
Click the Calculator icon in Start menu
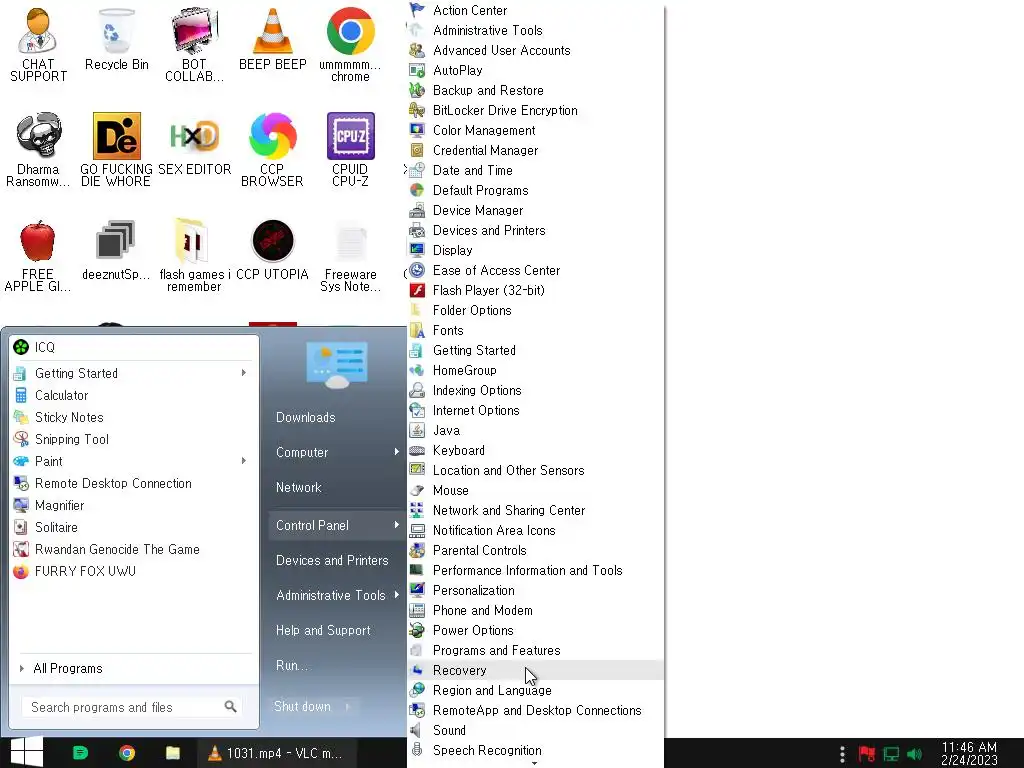tap(21, 395)
